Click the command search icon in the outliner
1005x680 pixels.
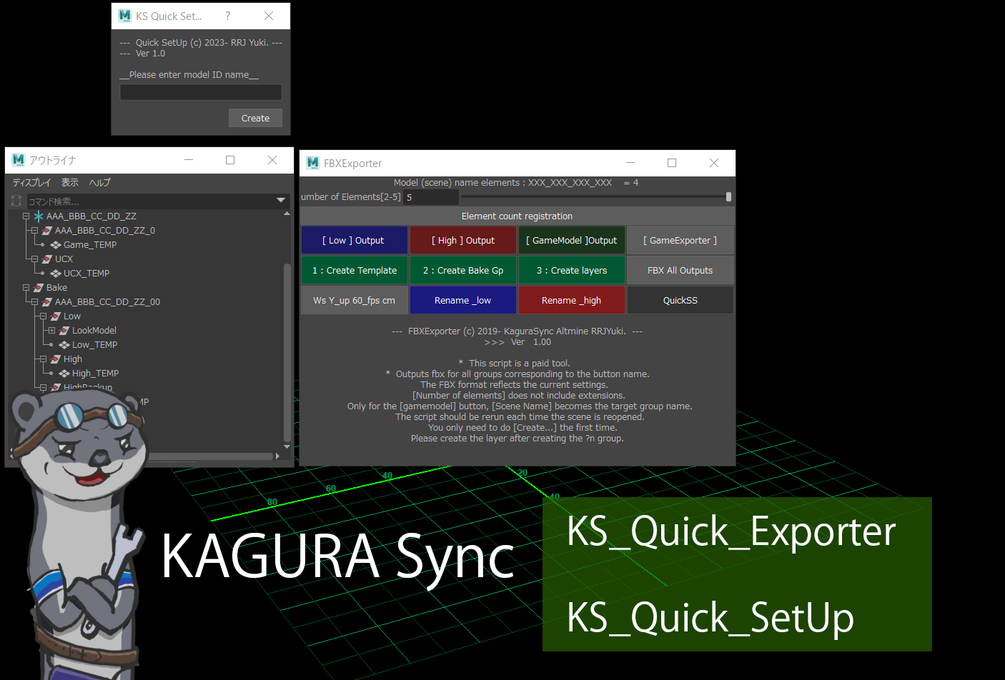(x=17, y=200)
